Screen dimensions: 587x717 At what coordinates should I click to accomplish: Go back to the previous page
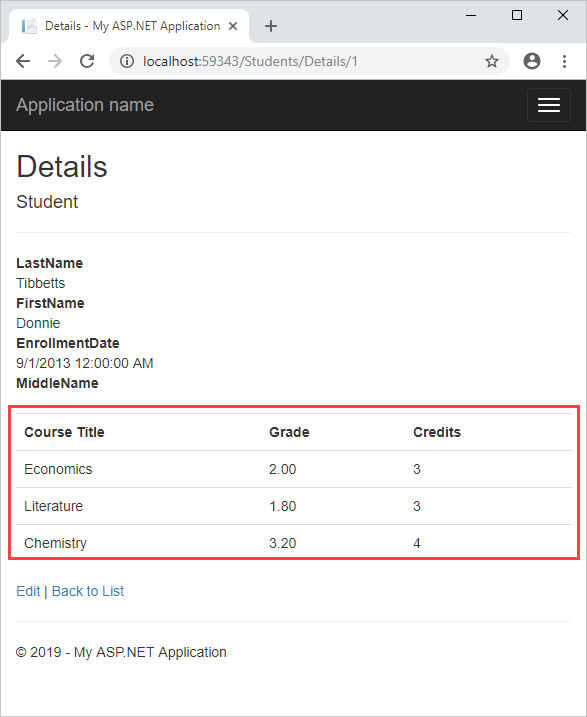pos(22,61)
